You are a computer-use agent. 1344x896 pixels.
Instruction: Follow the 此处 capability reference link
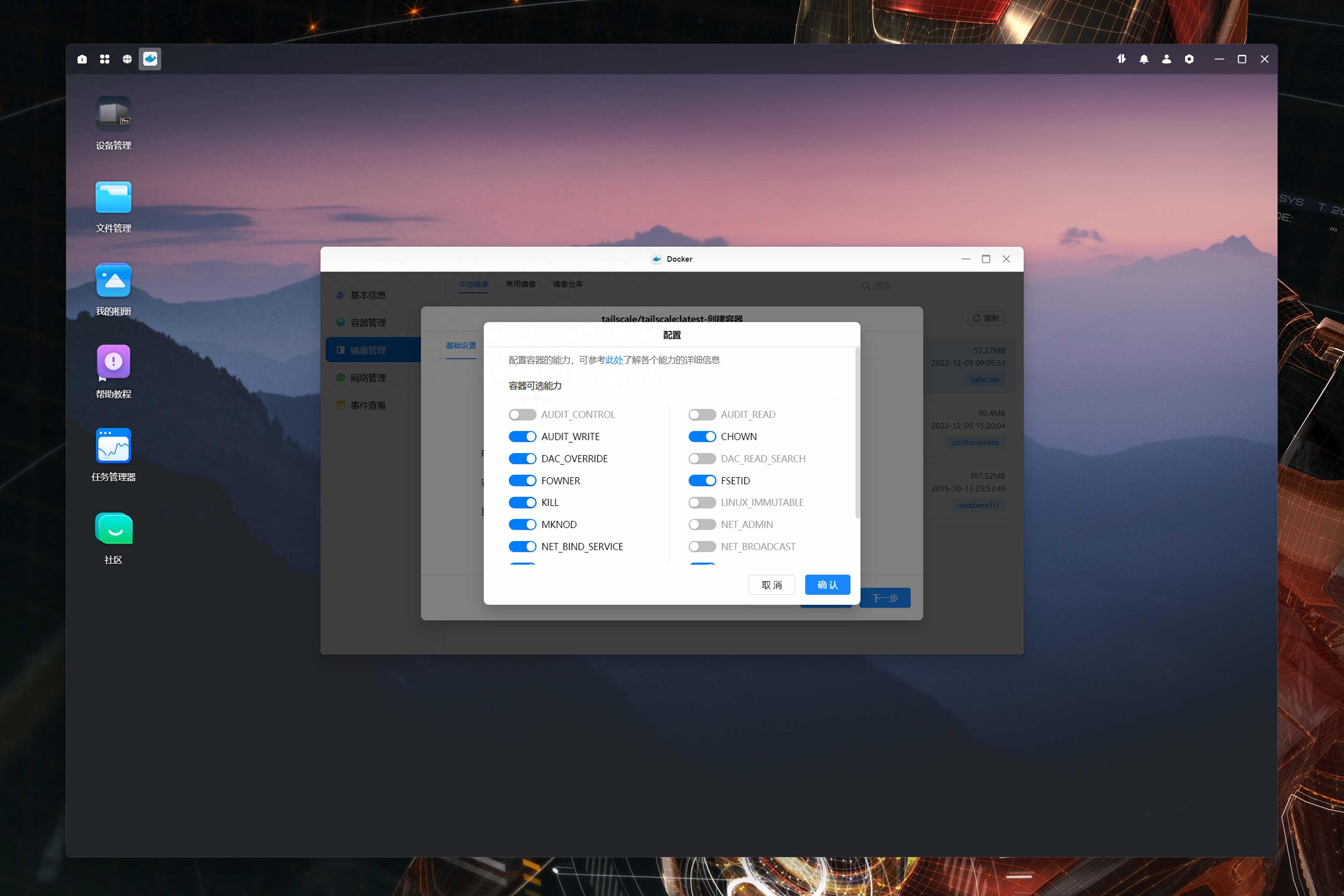click(x=614, y=360)
